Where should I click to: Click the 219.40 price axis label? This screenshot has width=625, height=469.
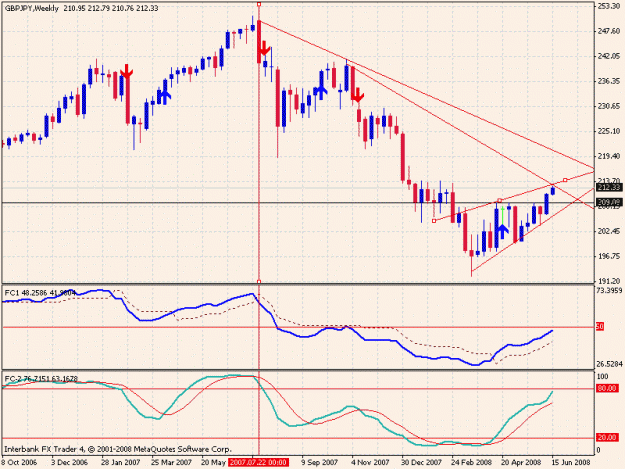[609, 156]
